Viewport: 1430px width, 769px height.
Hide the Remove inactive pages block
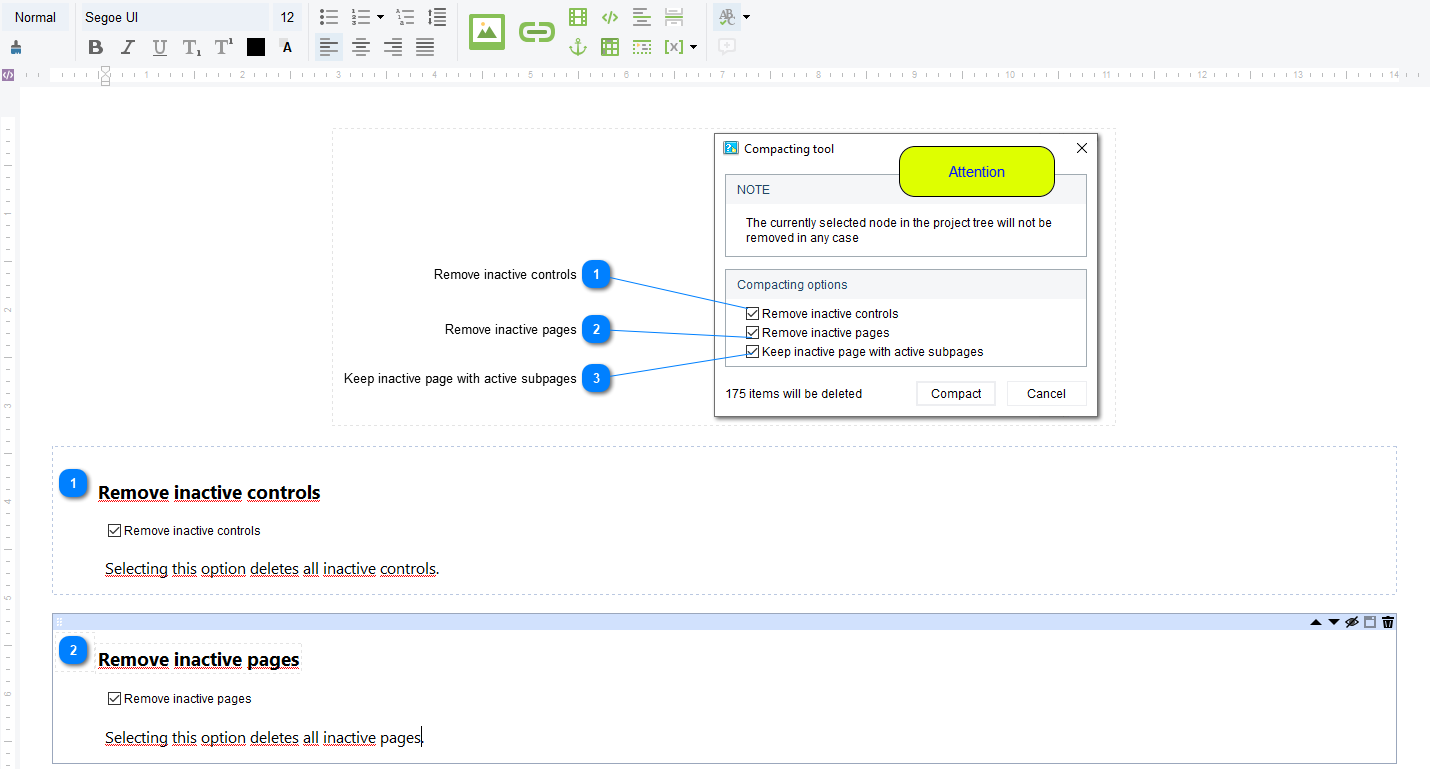1352,622
